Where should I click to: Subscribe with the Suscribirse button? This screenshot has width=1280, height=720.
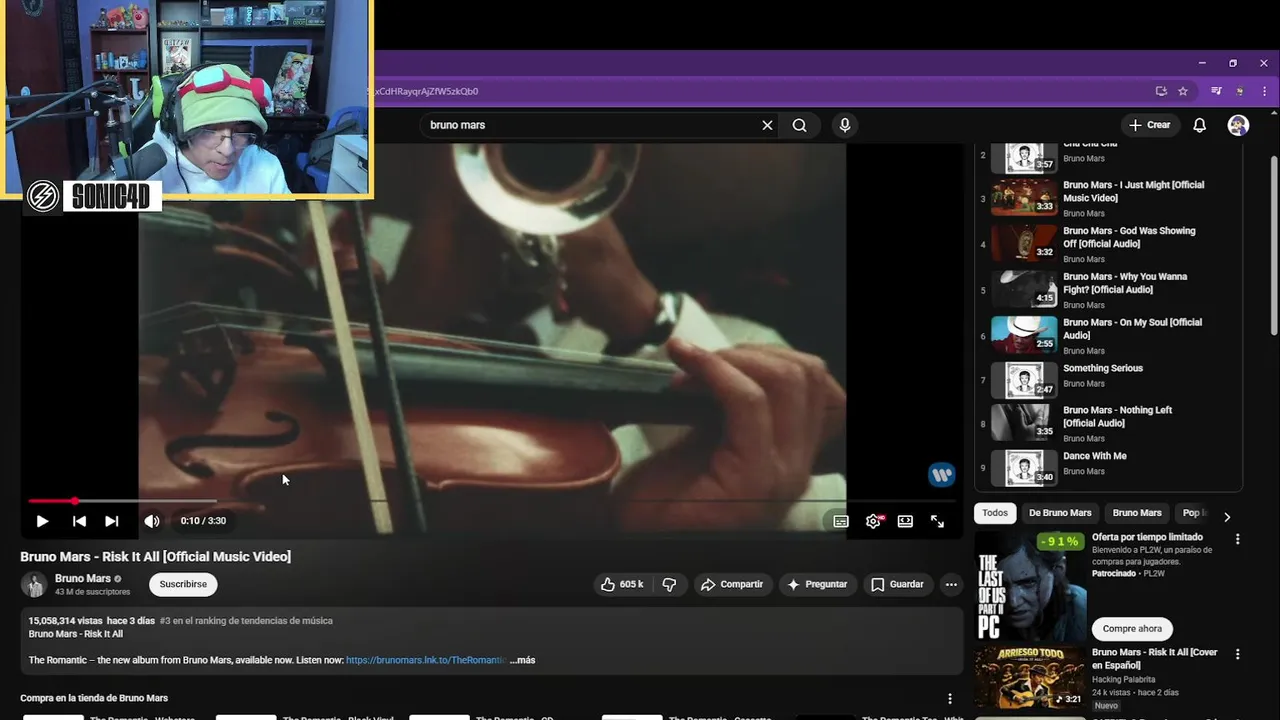[x=183, y=584]
